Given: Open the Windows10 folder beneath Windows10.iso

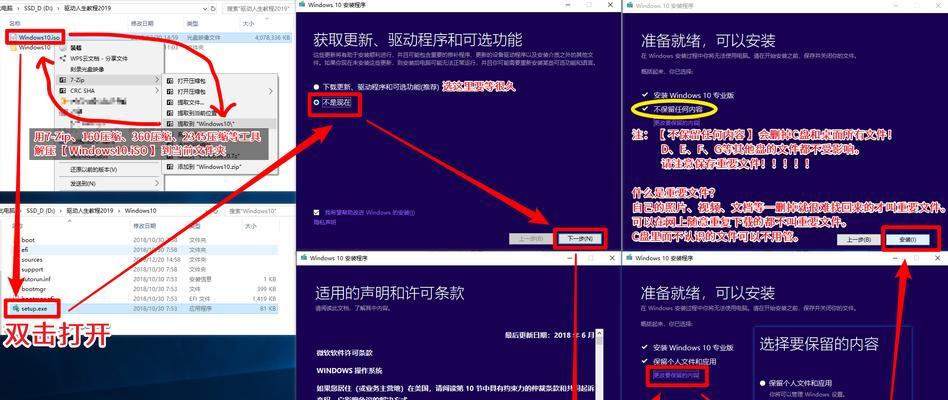Looking at the screenshot, I should (33, 47).
